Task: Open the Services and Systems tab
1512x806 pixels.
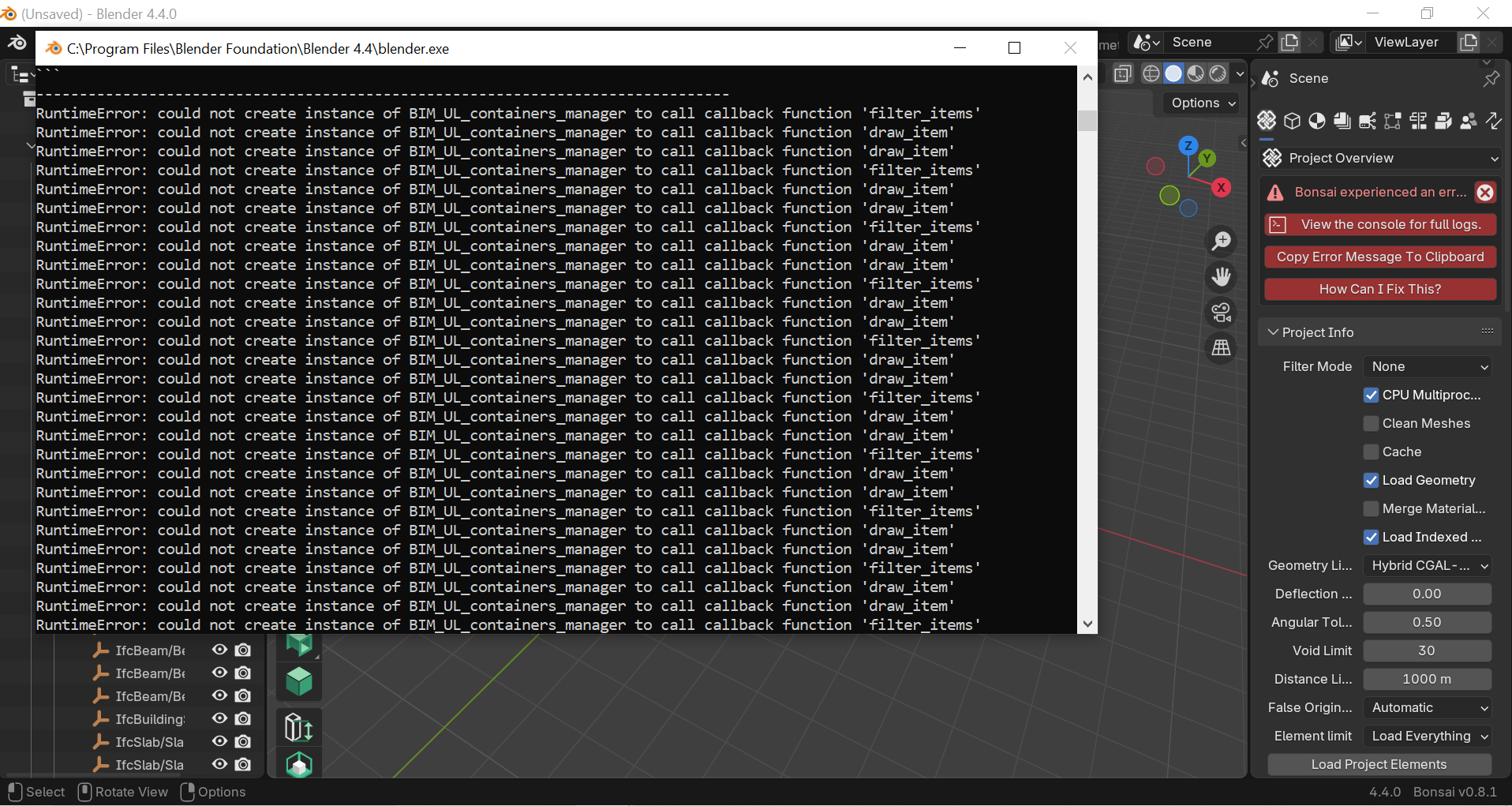Action: pyautogui.click(x=1368, y=121)
